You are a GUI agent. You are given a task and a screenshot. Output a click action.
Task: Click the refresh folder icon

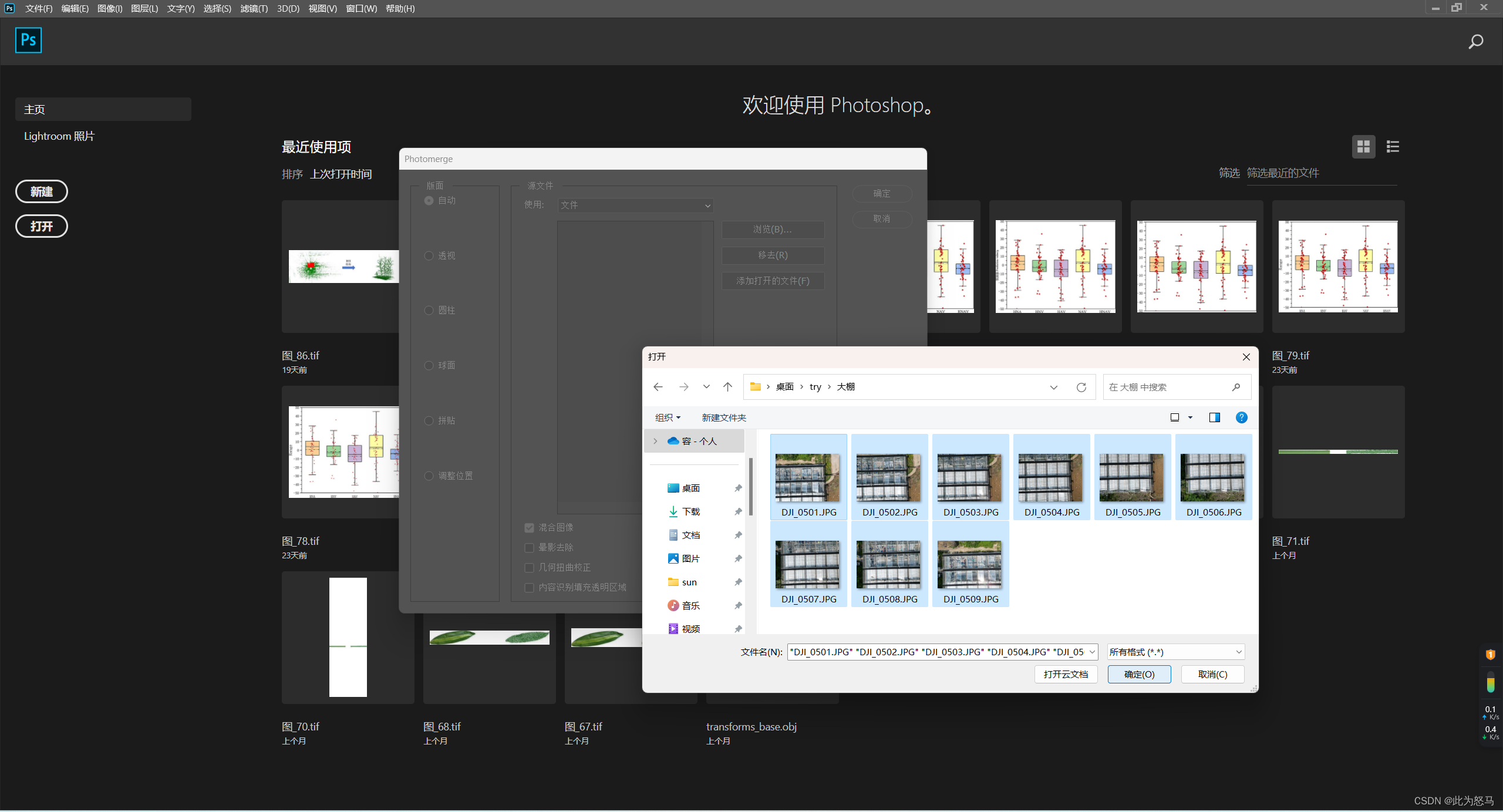point(1081,387)
